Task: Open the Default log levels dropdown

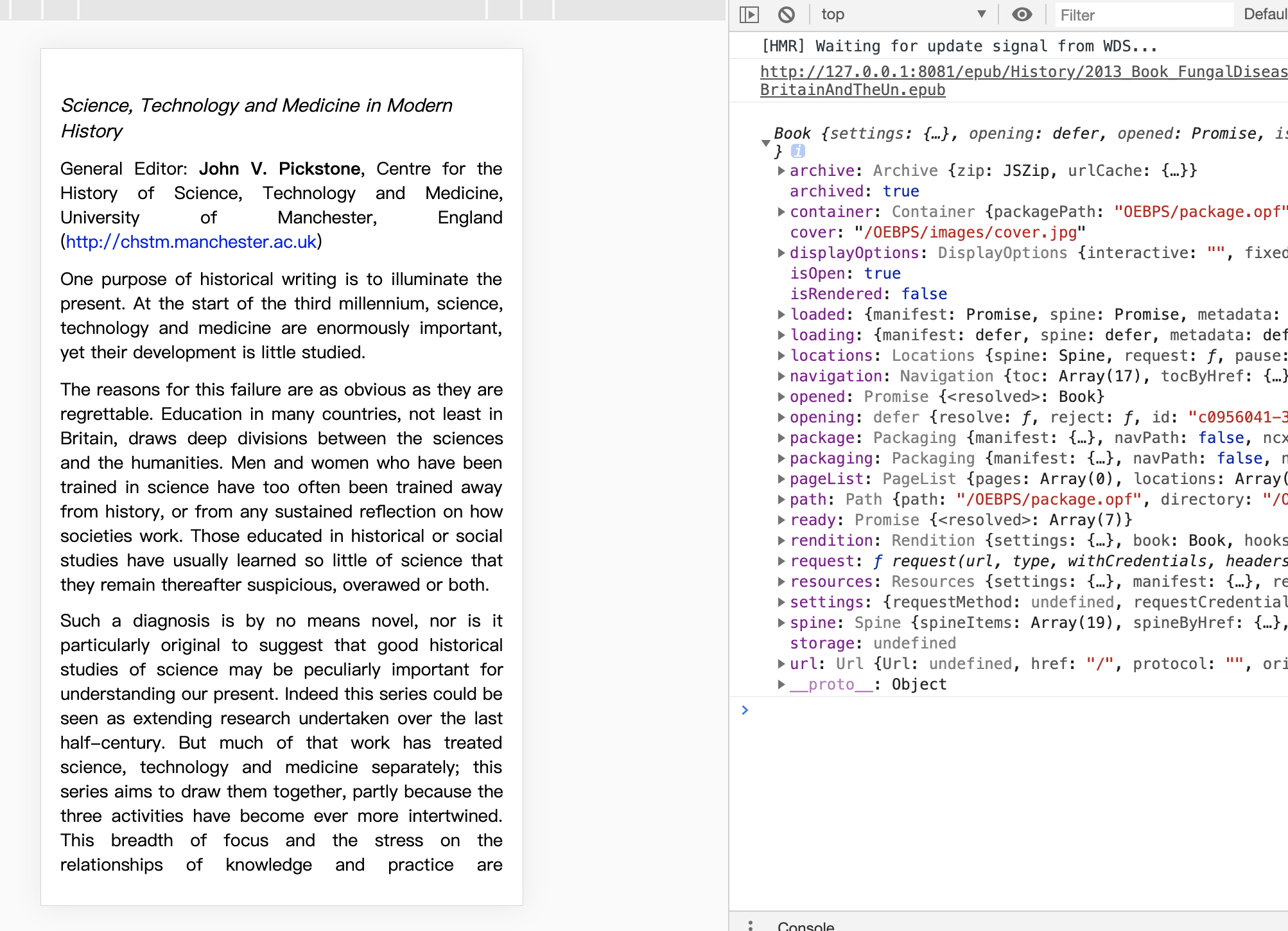Action: pos(1266,14)
